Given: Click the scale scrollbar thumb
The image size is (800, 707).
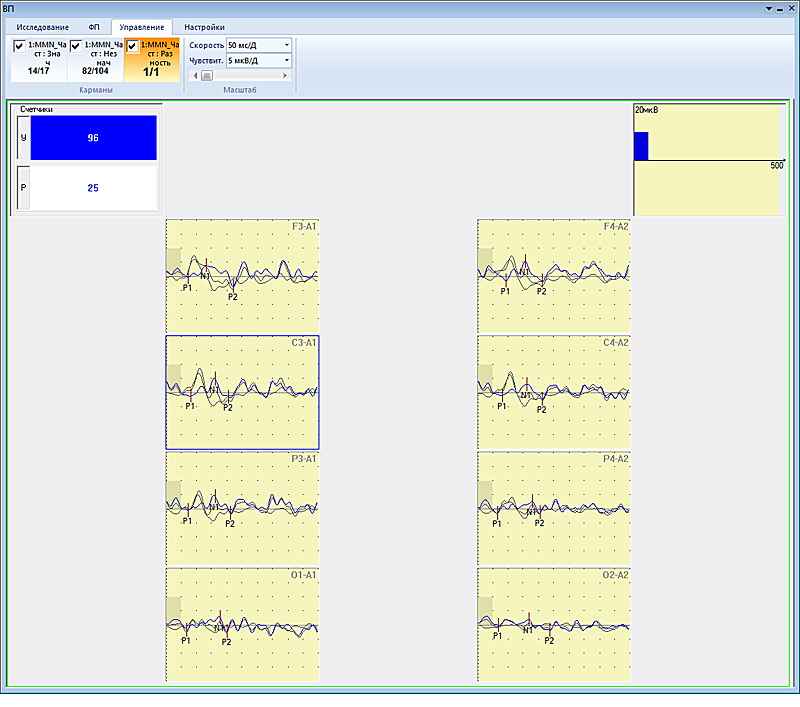Looking at the screenshot, I should pos(207,75).
